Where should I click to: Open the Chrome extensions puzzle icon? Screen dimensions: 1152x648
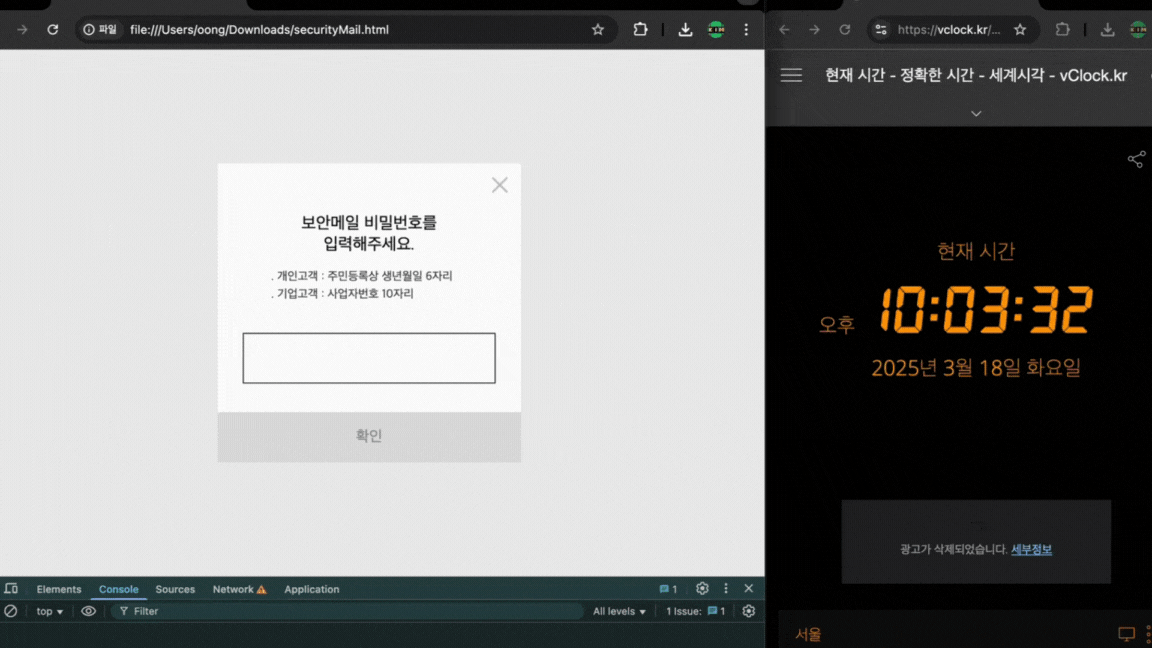(640, 30)
